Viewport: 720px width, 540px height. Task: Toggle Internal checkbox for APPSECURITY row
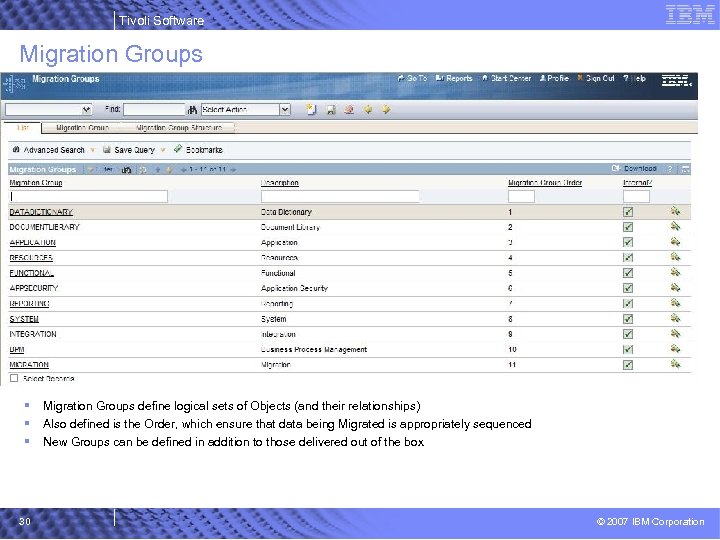[x=628, y=288]
